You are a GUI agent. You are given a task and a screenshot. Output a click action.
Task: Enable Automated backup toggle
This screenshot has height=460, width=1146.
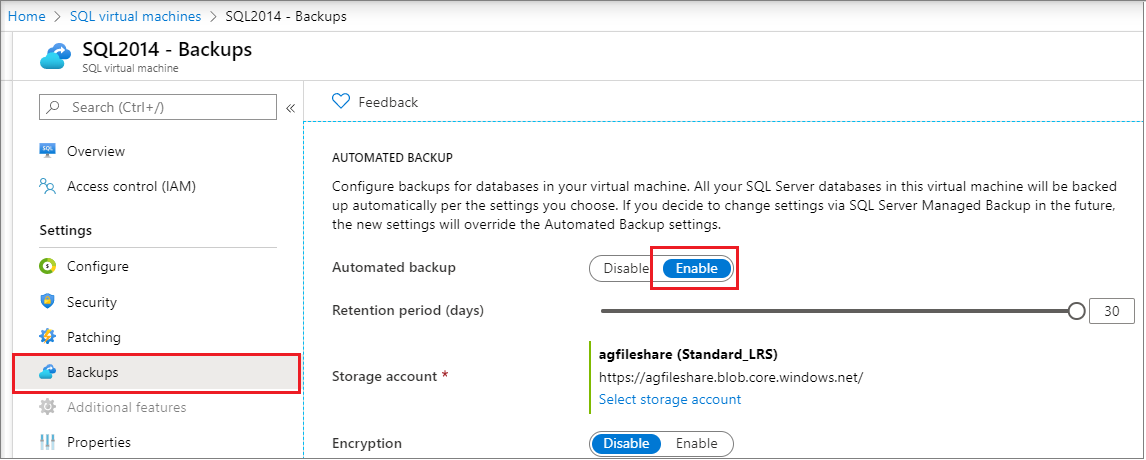pos(696,268)
